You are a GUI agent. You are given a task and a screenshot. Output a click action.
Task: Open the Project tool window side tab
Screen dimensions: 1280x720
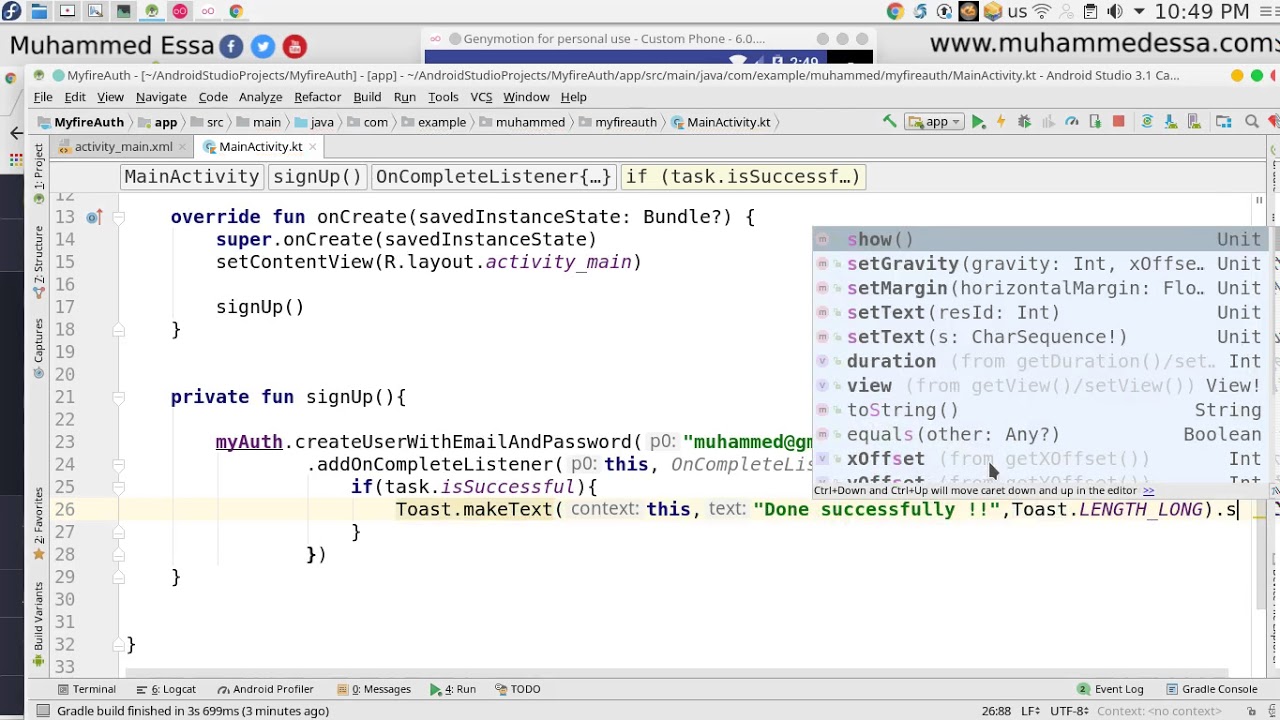coord(38,172)
